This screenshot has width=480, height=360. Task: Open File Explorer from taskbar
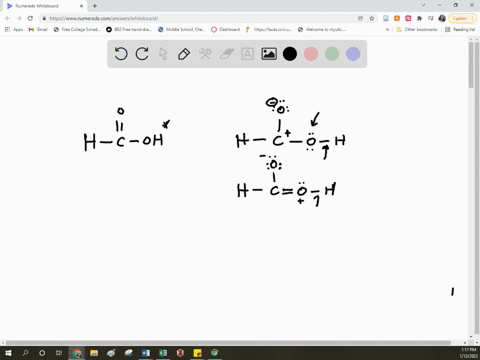(x=94, y=353)
